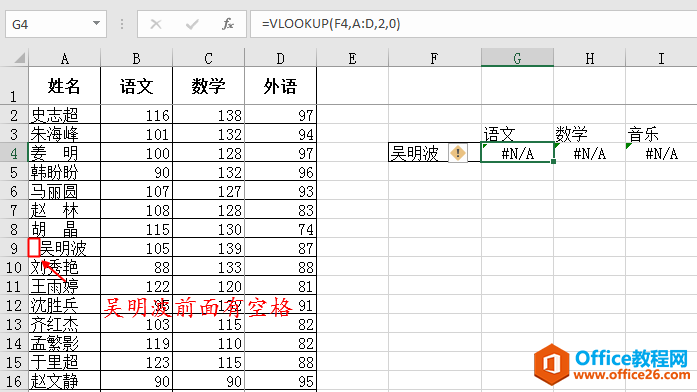Select column D header
Viewport: 697px width, 392px height.
coord(280,58)
